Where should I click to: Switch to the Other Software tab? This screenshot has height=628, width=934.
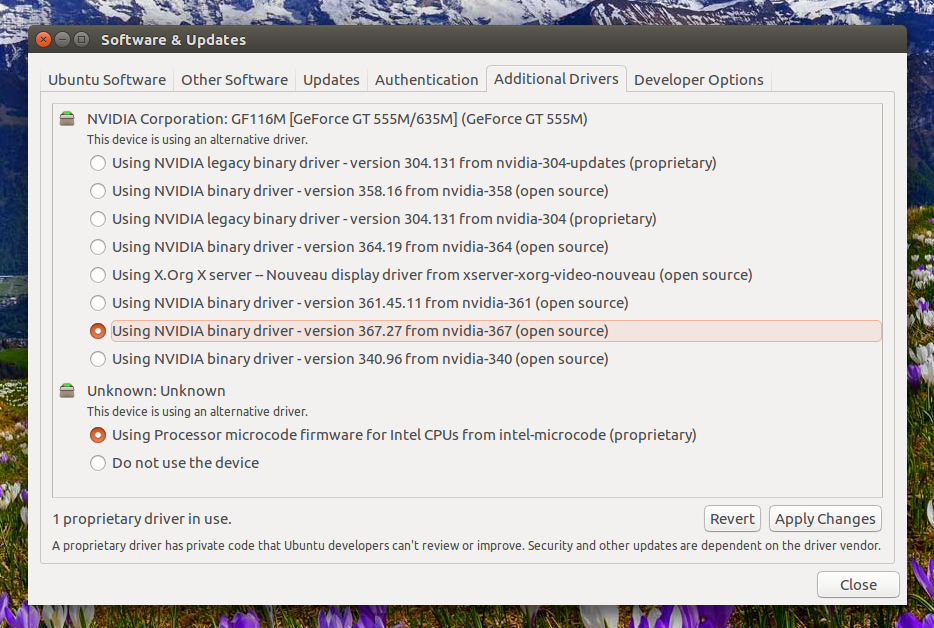(x=234, y=80)
